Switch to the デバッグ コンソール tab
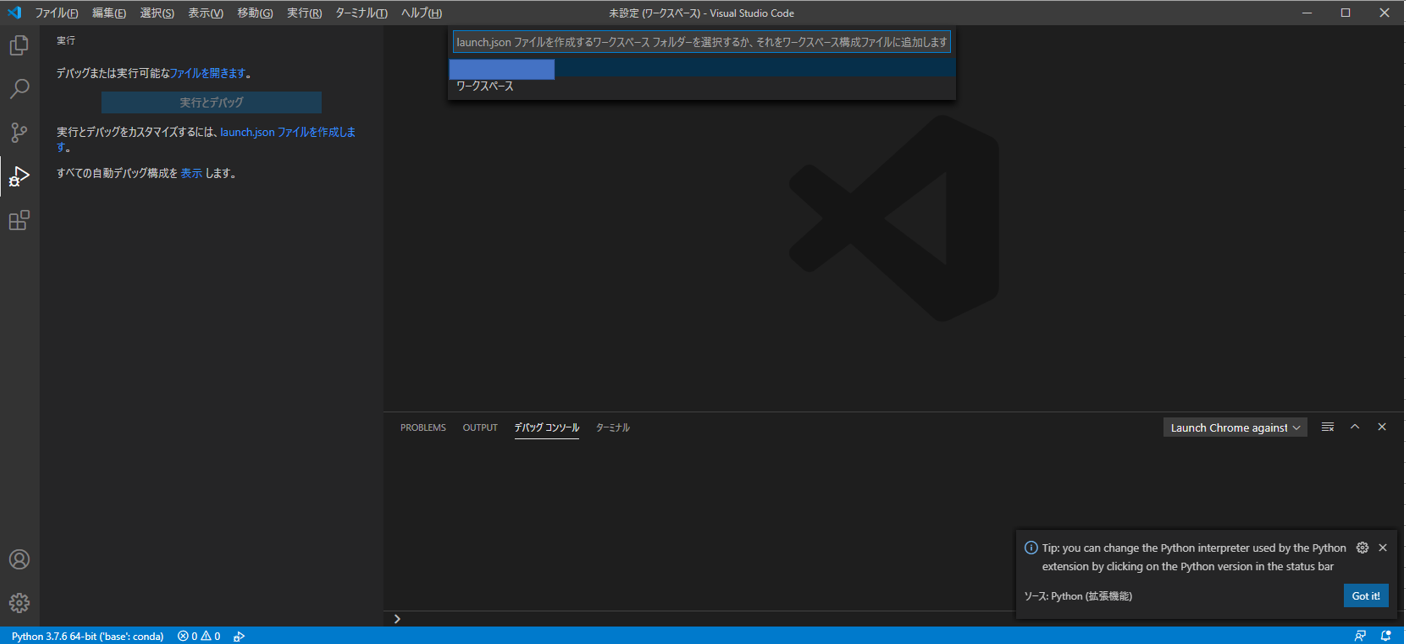The width and height of the screenshot is (1406, 644). coord(546,428)
